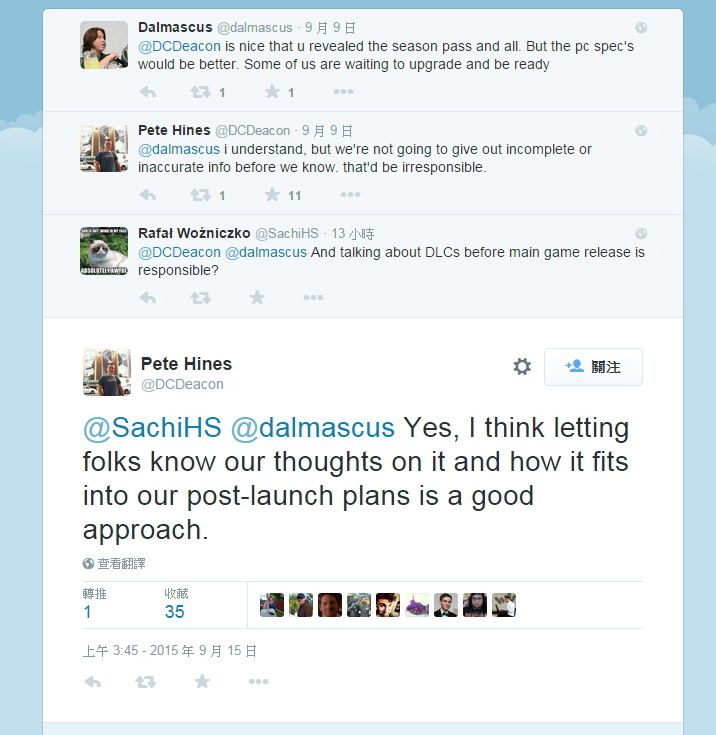This screenshot has height=735, width=716.
Task: Open more options on Rafał Woźniczko's tweet
Action: 314,298
